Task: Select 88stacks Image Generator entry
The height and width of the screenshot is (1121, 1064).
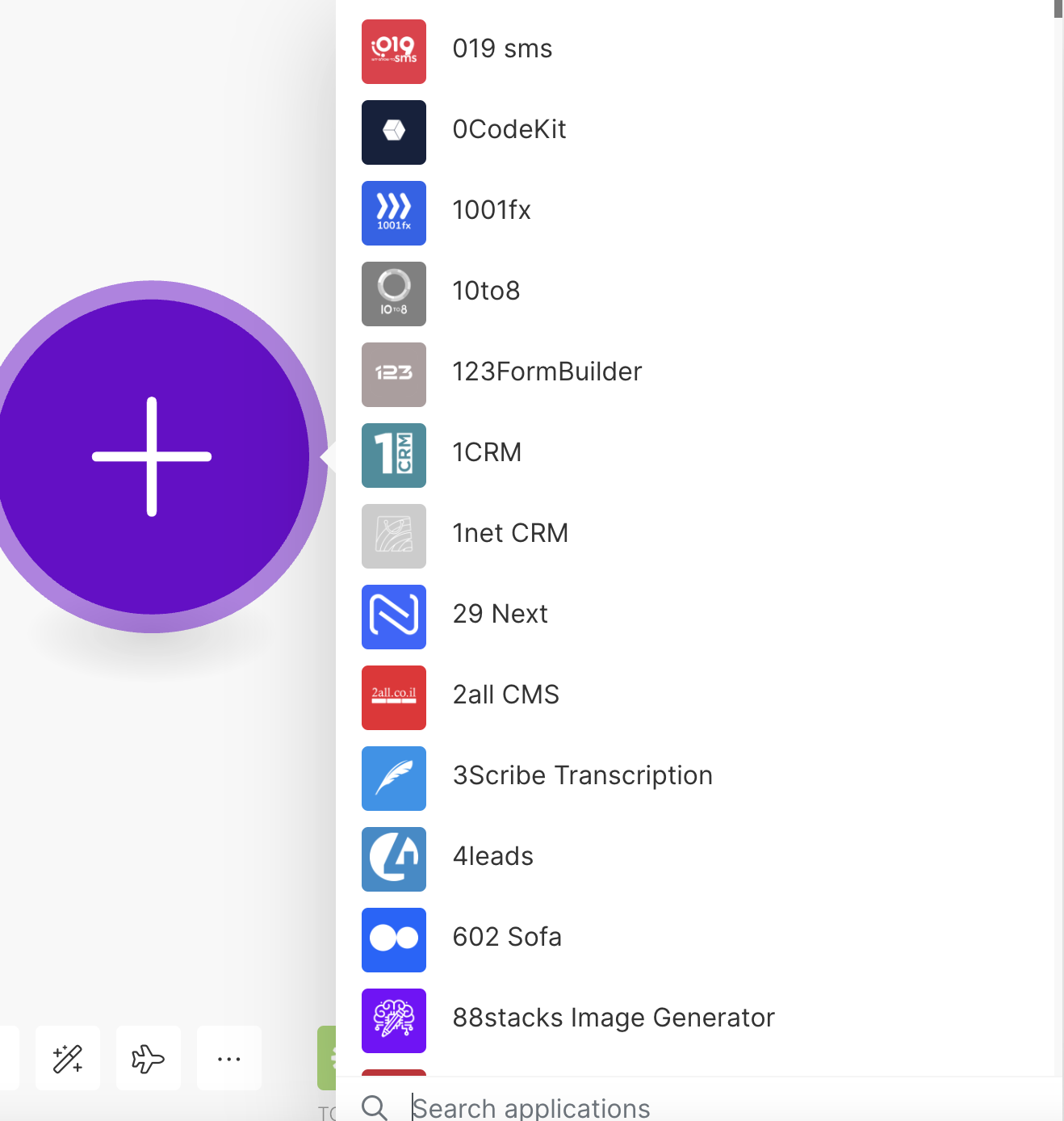Action: point(614,1018)
